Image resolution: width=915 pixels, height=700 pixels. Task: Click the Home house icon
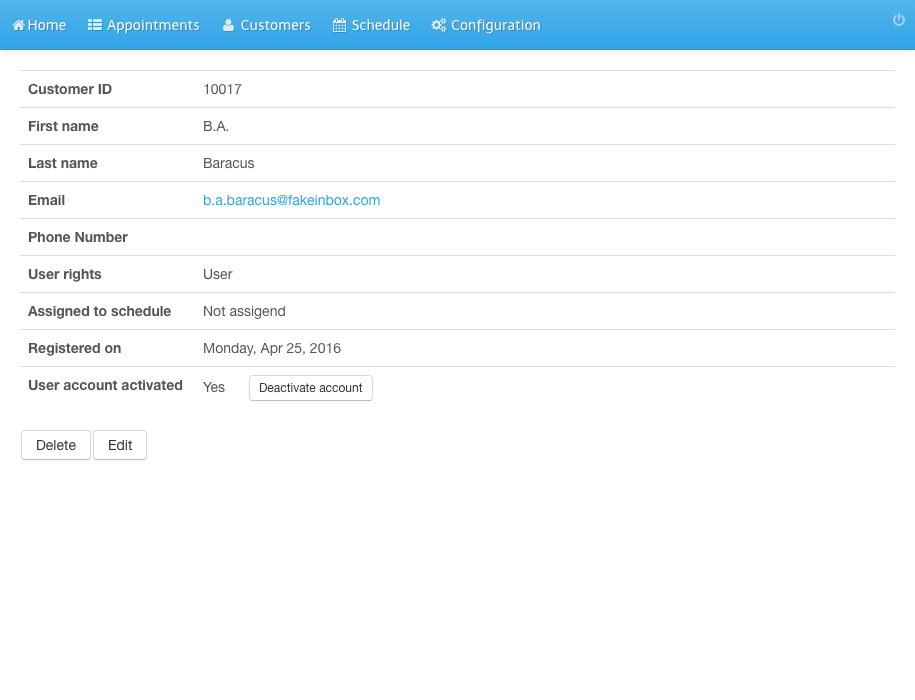[x=19, y=25]
